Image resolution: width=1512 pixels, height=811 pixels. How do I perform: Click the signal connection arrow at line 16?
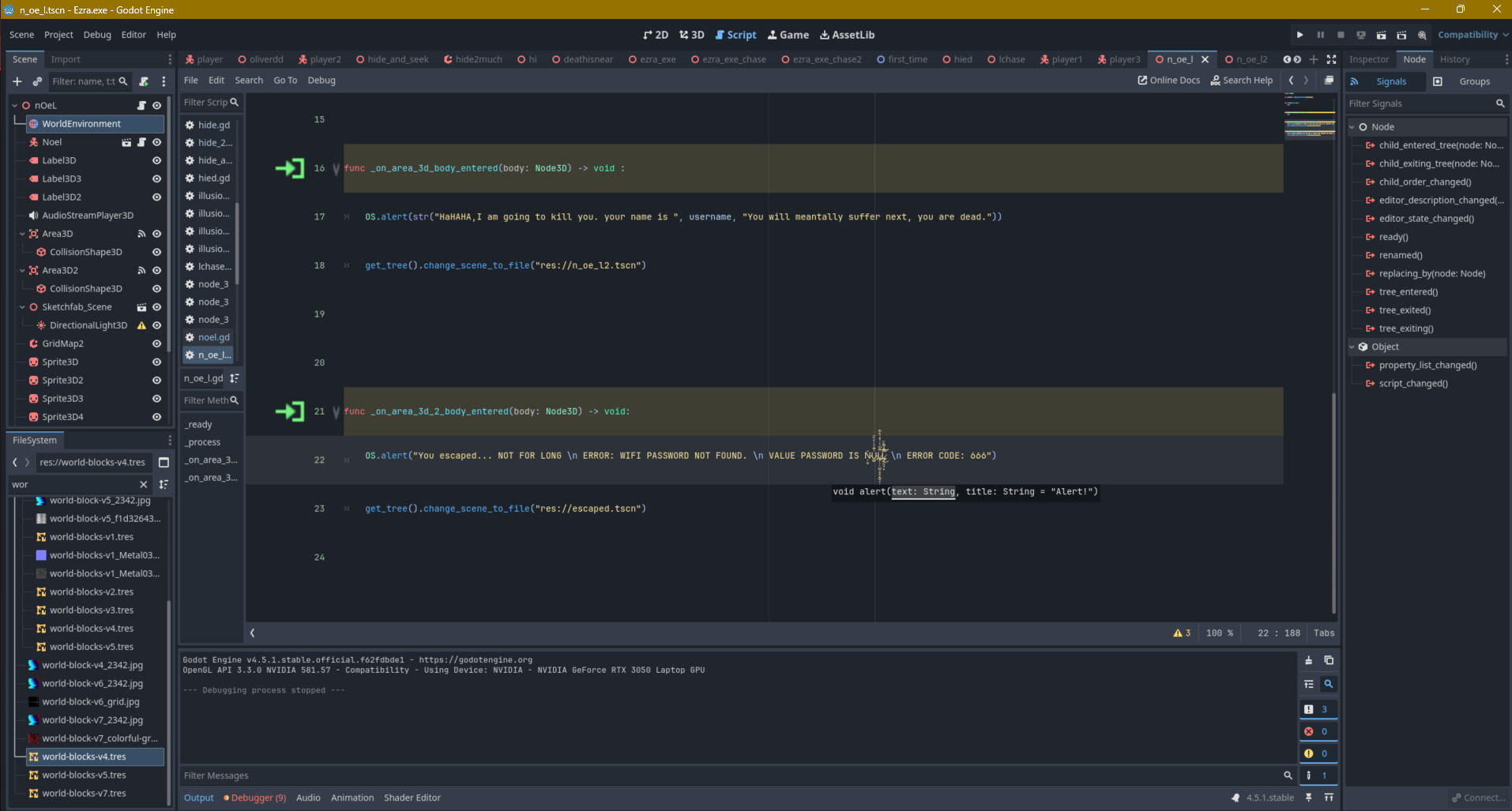click(x=290, y=168)
